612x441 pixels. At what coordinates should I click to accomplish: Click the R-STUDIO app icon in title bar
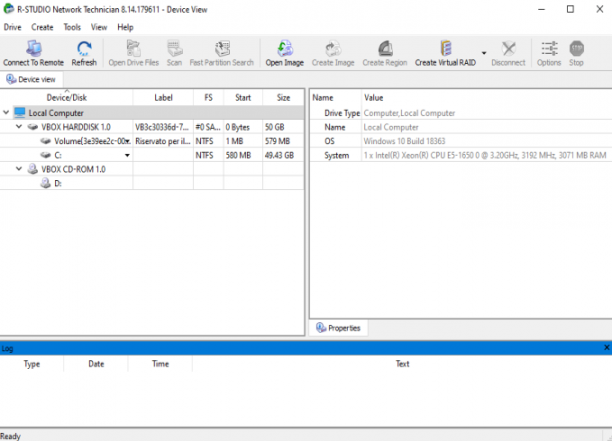point(8,9)
